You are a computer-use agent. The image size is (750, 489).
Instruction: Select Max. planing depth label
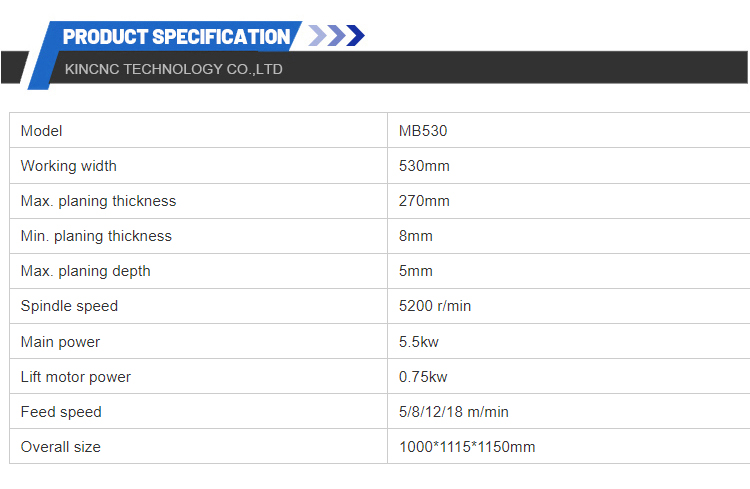(x=86, y=271)
